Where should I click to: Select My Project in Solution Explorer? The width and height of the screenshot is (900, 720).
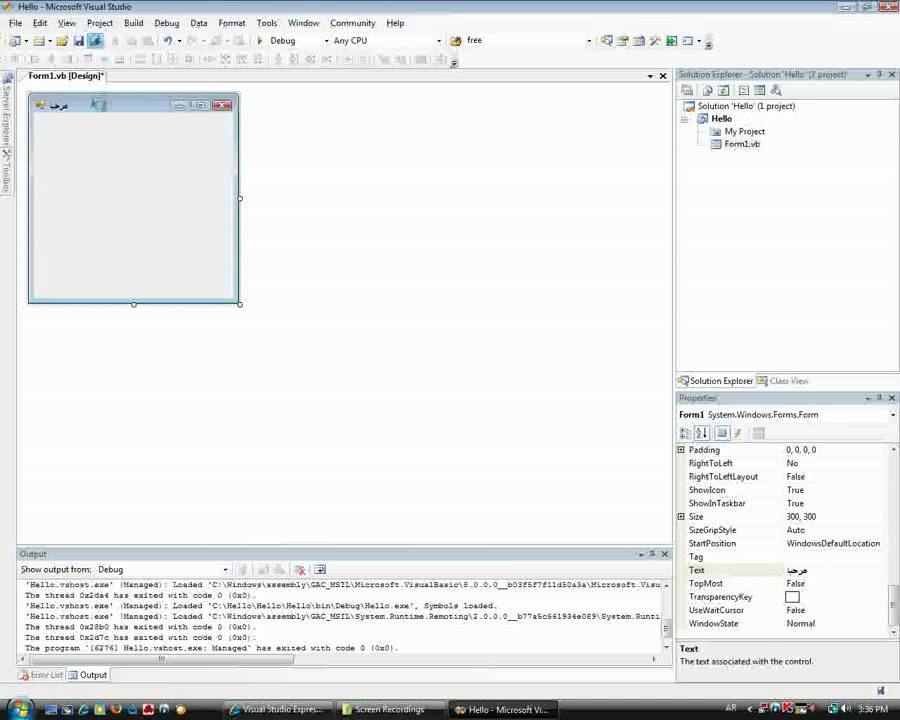coord(744,131)
